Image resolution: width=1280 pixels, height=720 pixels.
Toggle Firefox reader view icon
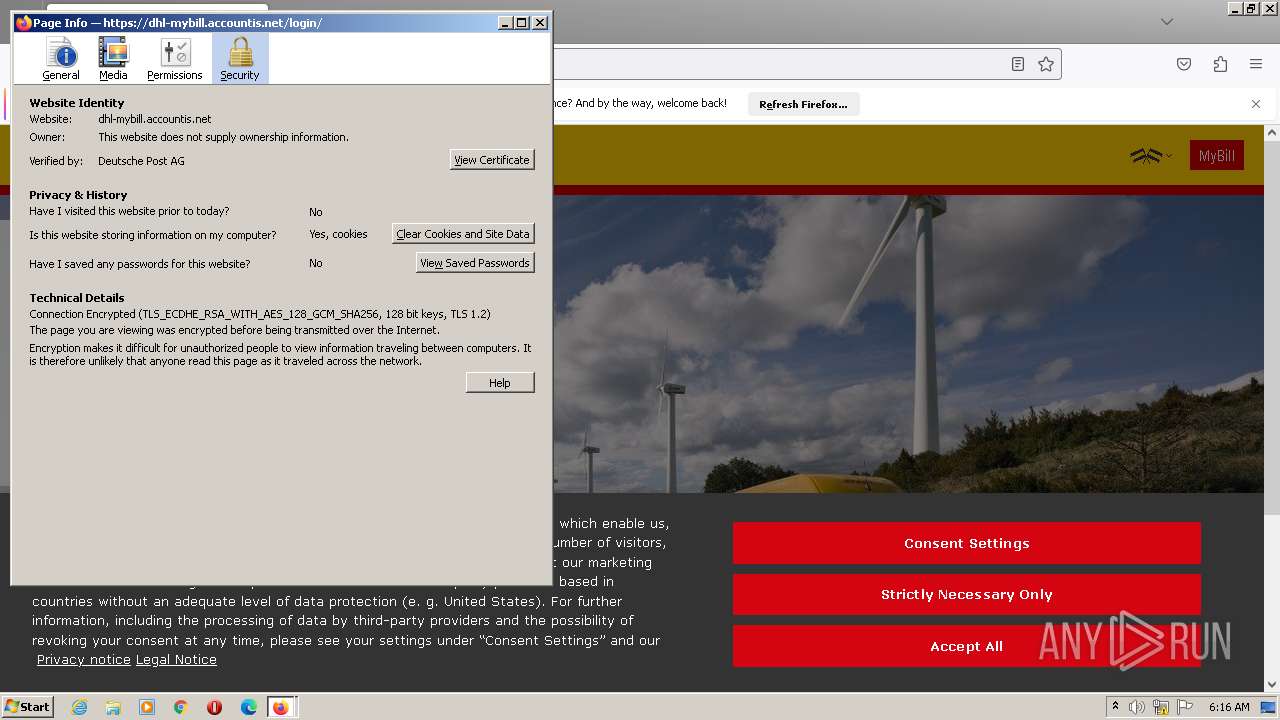click(x=1018, y=64)
